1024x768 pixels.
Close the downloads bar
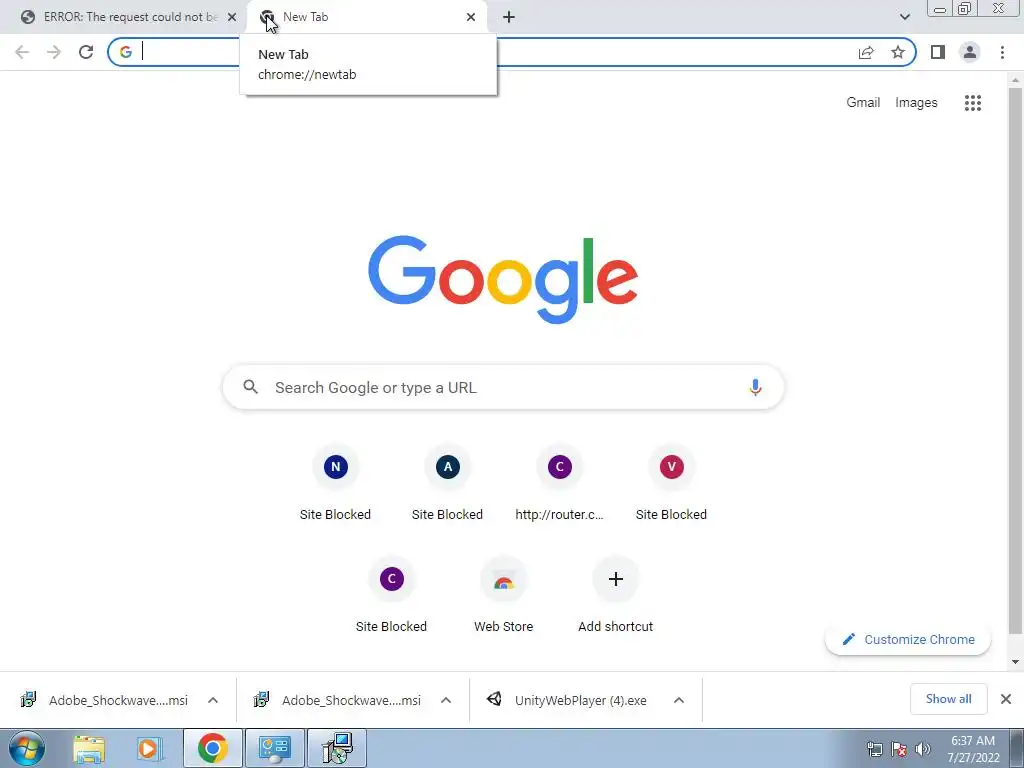tap(1006, 699)
